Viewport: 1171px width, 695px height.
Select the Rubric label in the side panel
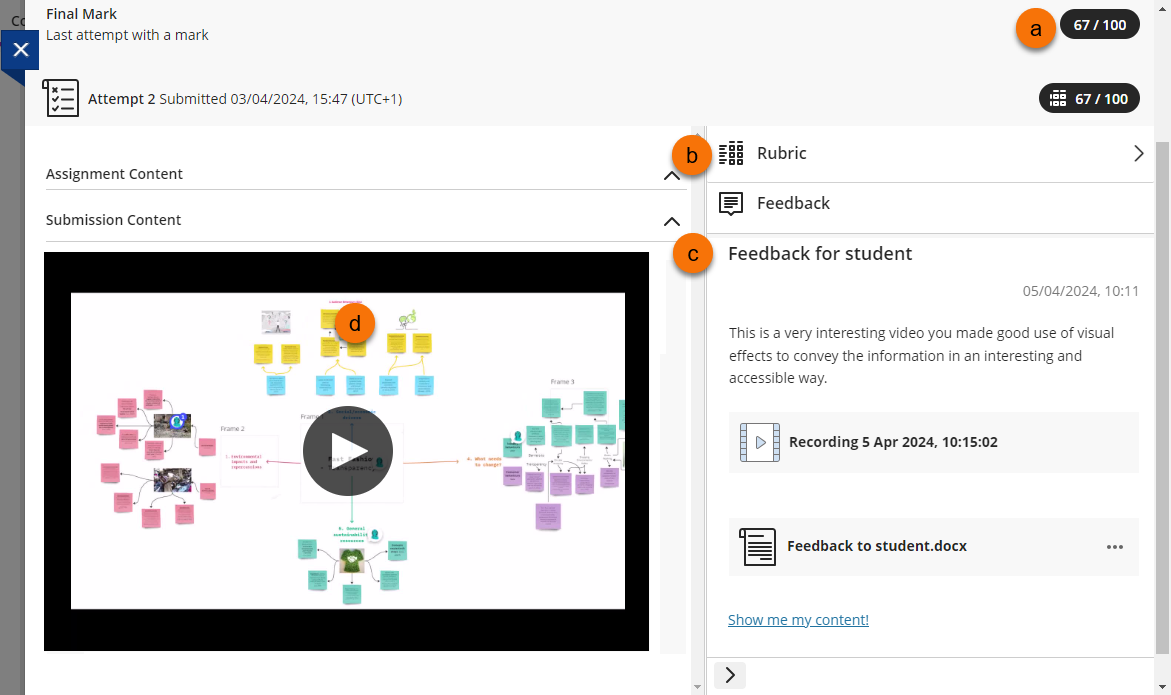tap(781, 154)
